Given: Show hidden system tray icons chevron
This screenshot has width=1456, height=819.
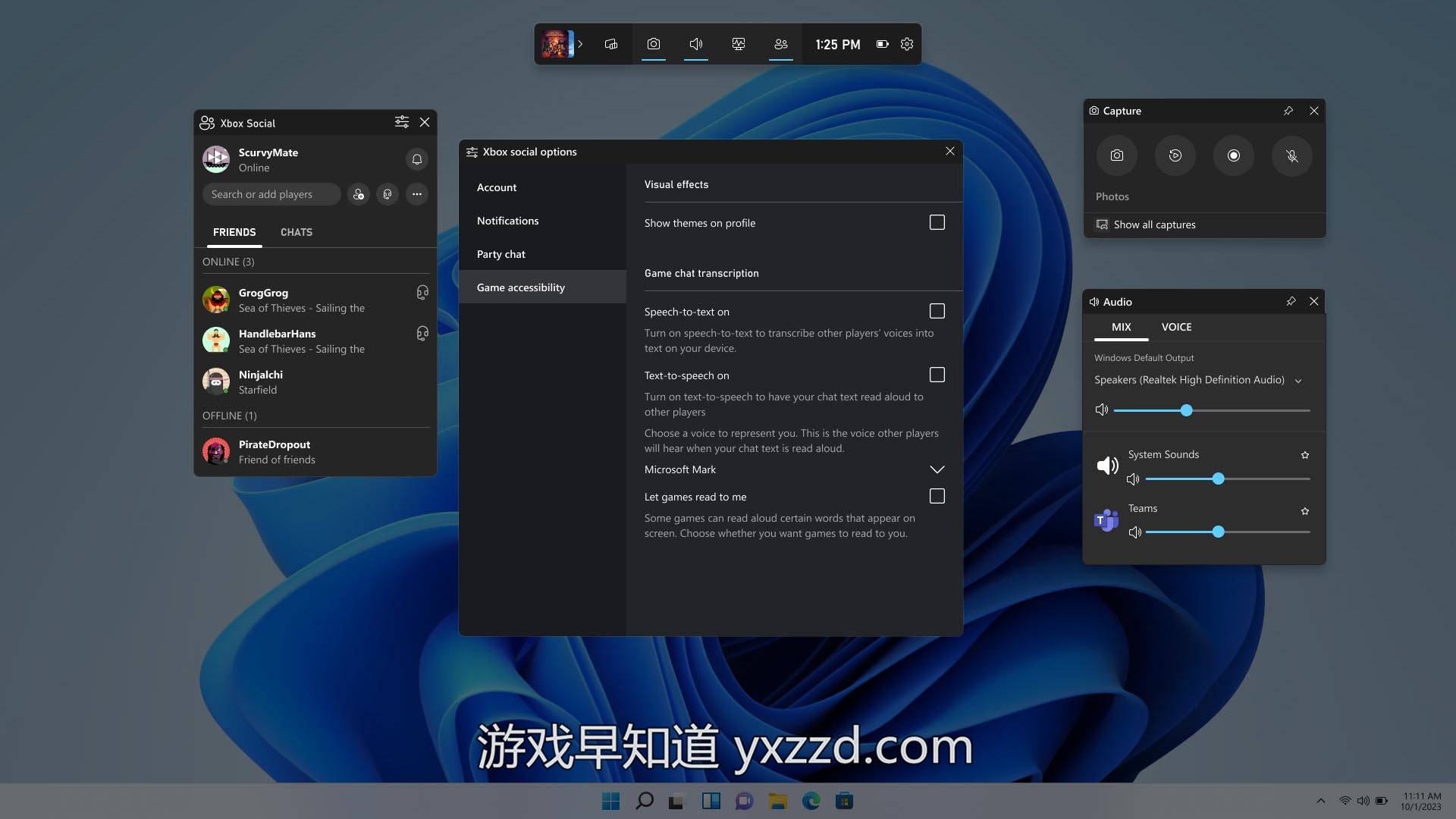Looking at the screenshot, I should pyautogui.click(x=1321, y=801).
